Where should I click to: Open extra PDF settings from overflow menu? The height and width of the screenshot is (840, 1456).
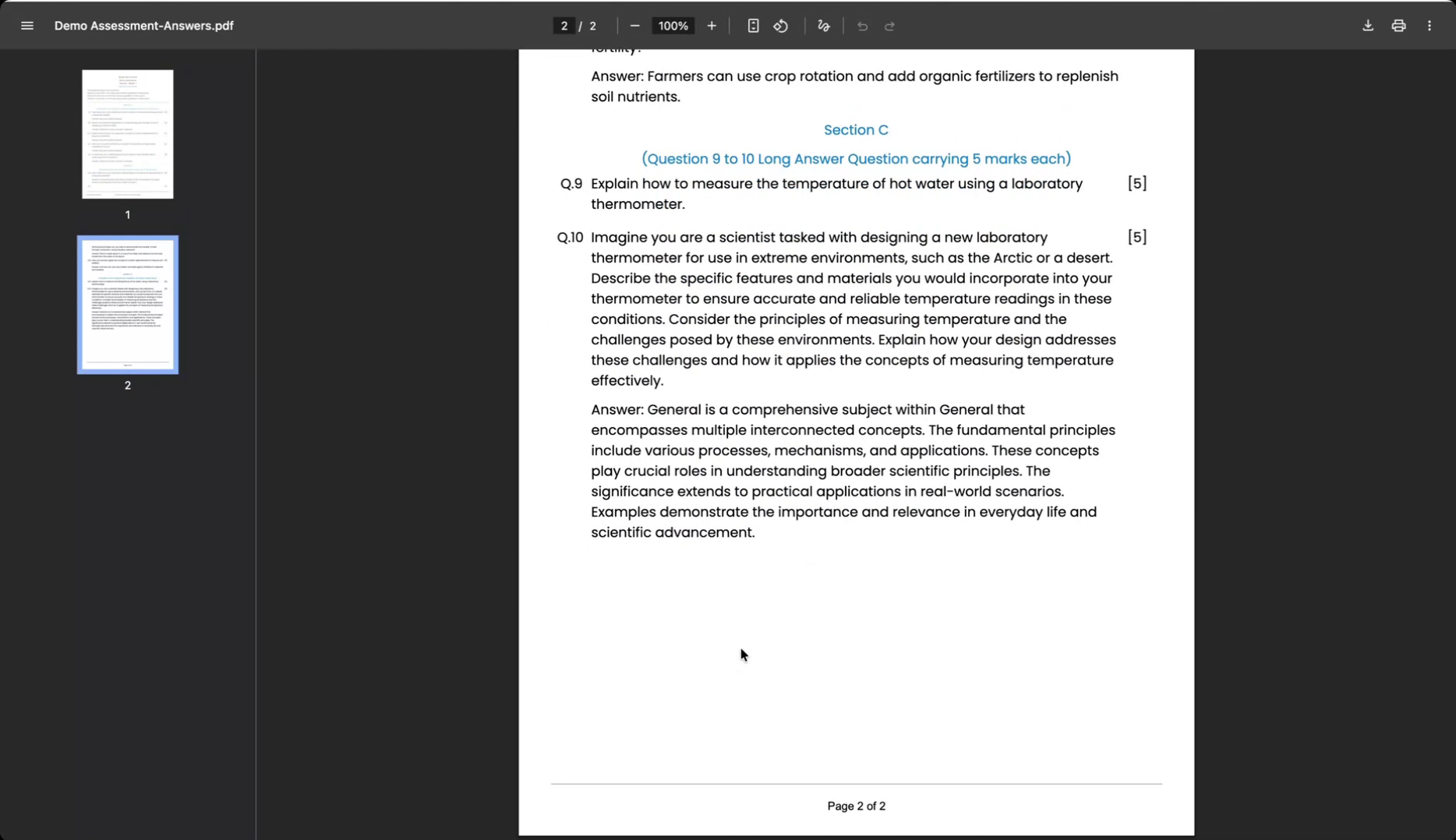[x=1429, y=26]
